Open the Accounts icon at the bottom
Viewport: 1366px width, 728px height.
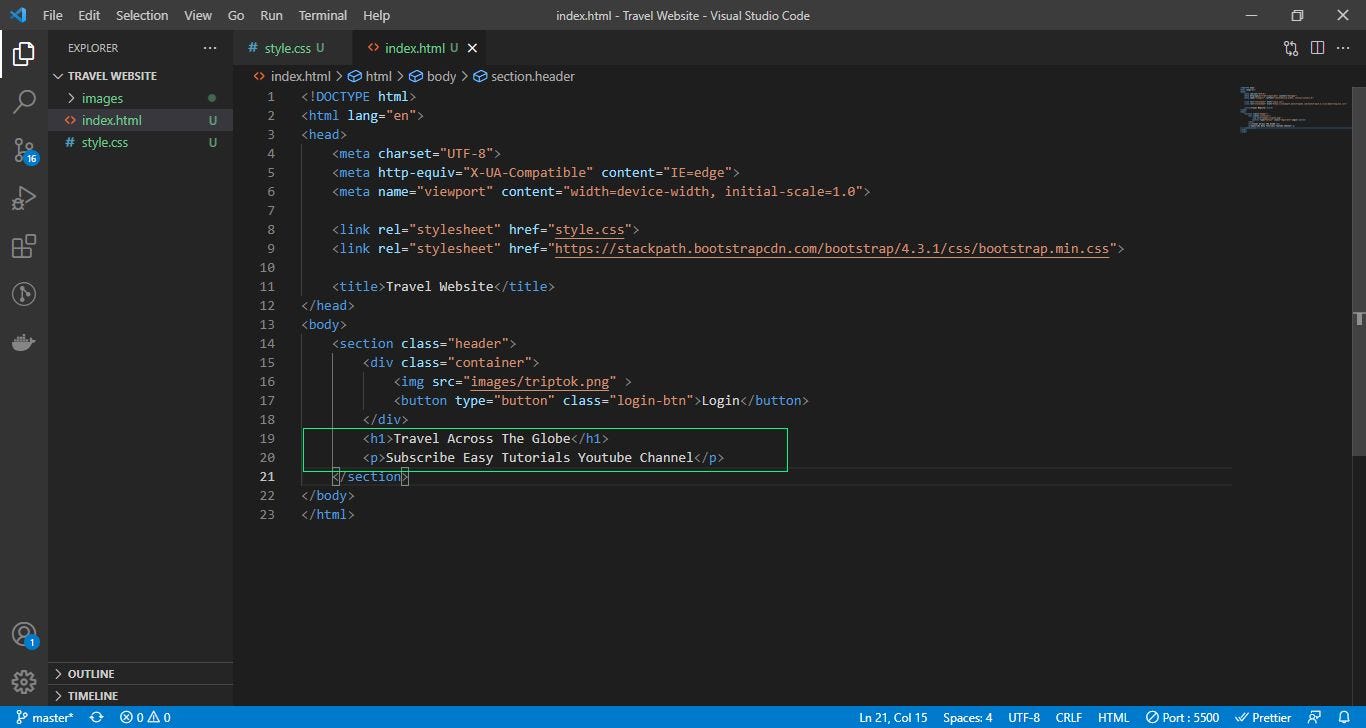(x=24, y=633)
